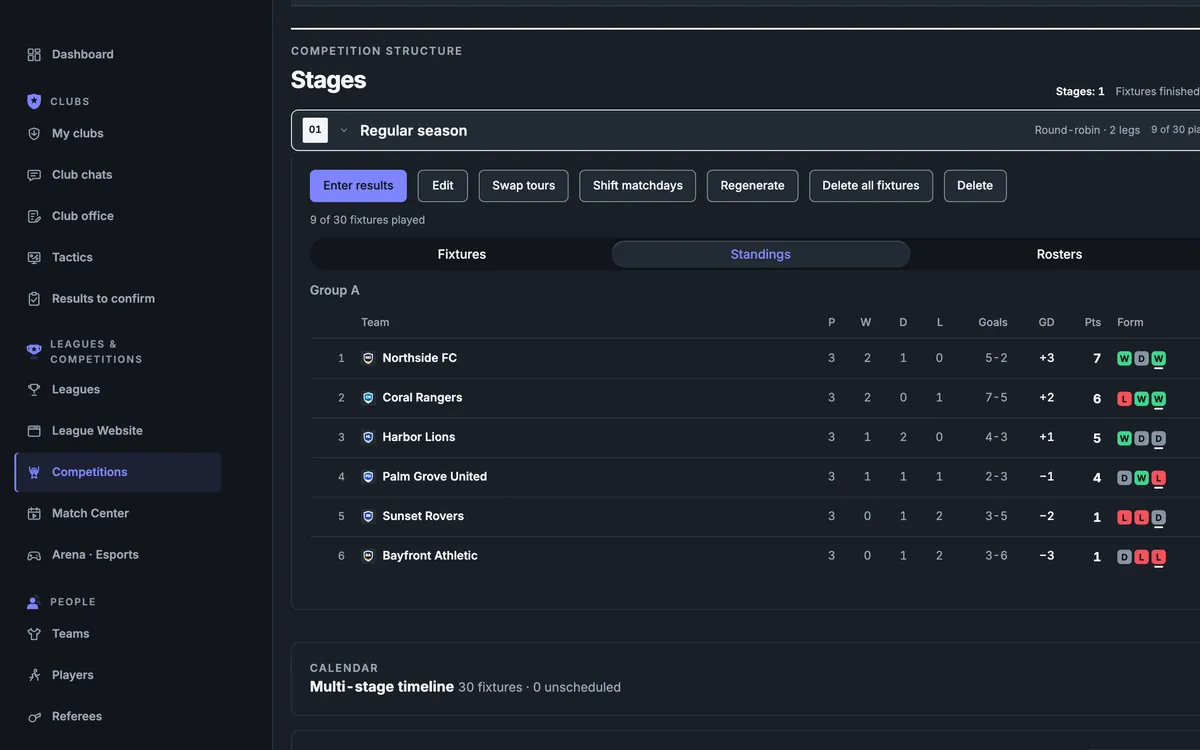Go to Match Center menu item
Image resolution: width=1200 pixels, height=750 pixels.
[x=118, y=513]
